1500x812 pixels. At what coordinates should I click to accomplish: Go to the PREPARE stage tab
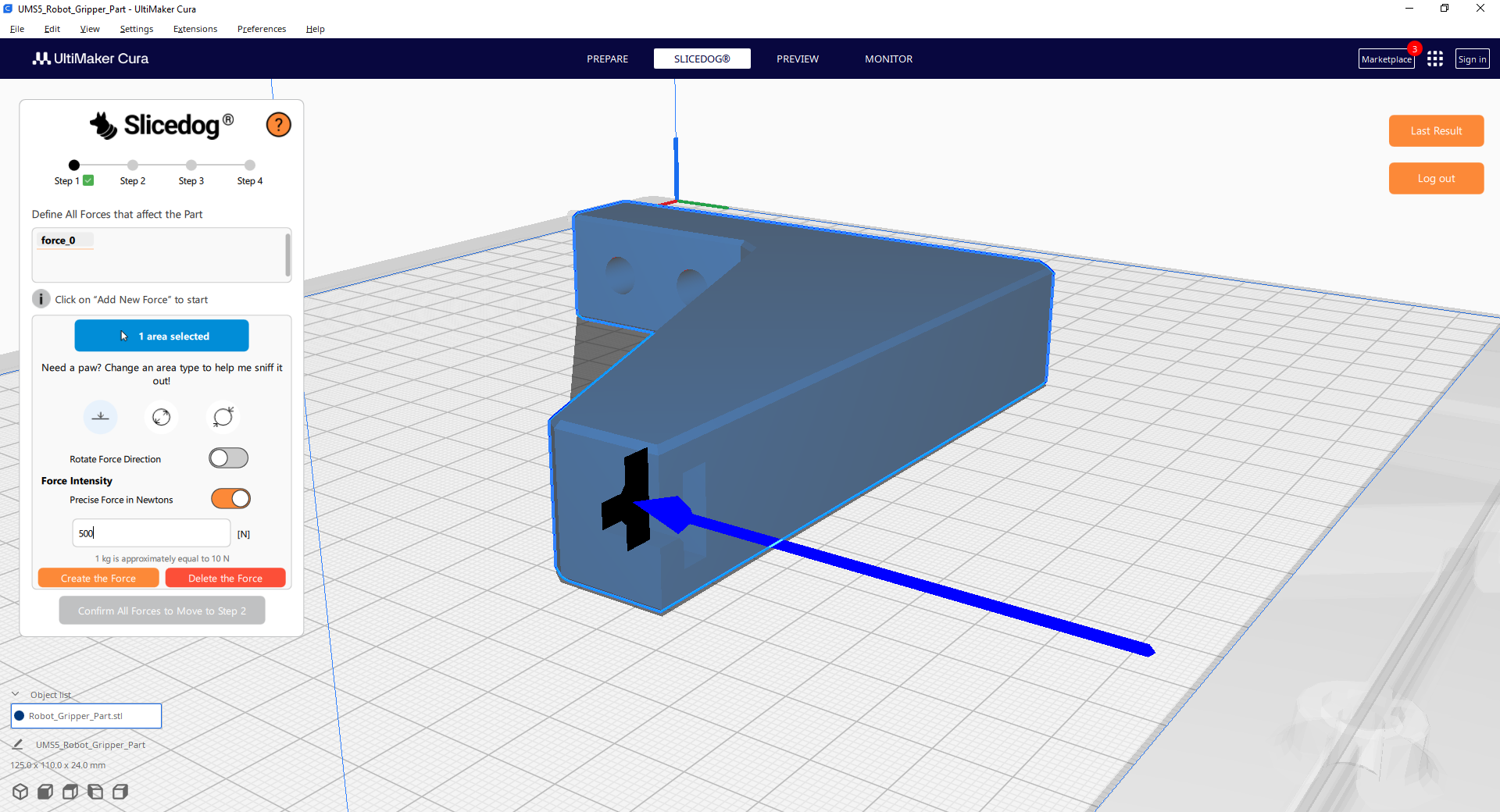(607, 59)
